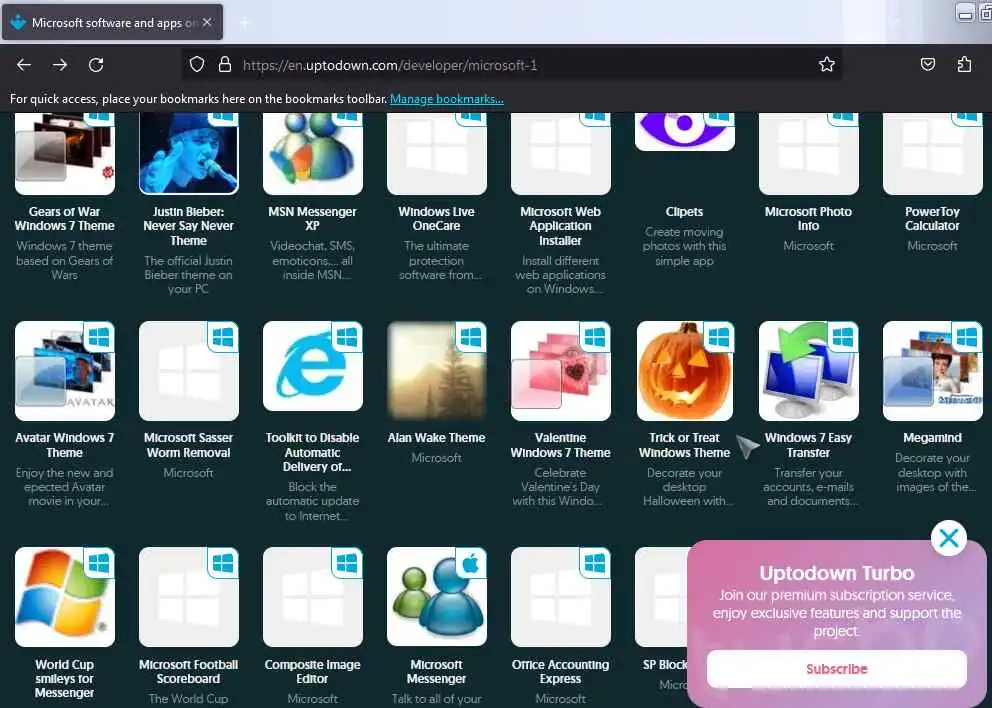992x708 pixels.
Task: Open Windows 7 Easy Transfer icon
Action: (x=809, y=371)
